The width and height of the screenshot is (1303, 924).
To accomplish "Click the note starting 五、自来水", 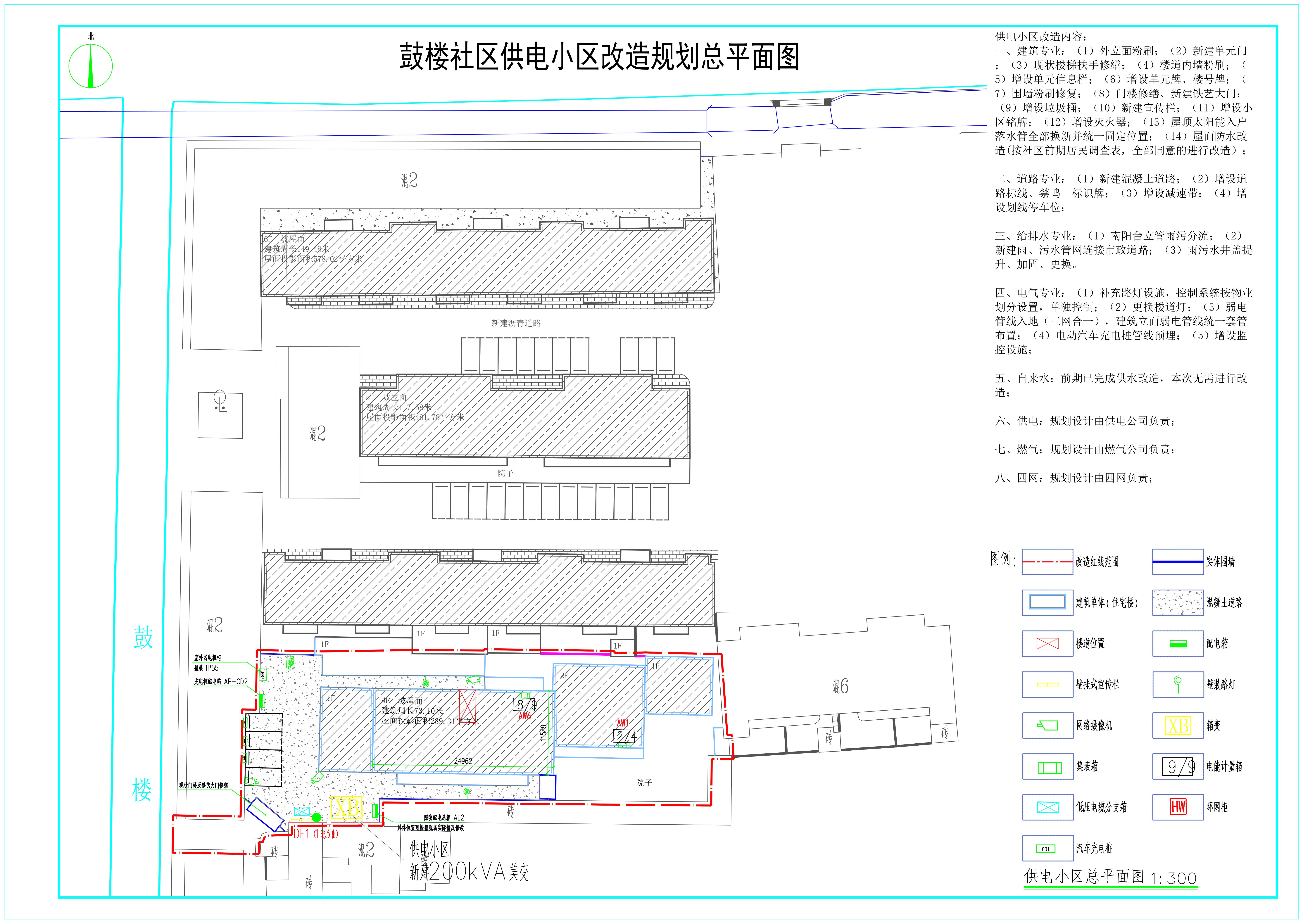I will (1121, 385).
